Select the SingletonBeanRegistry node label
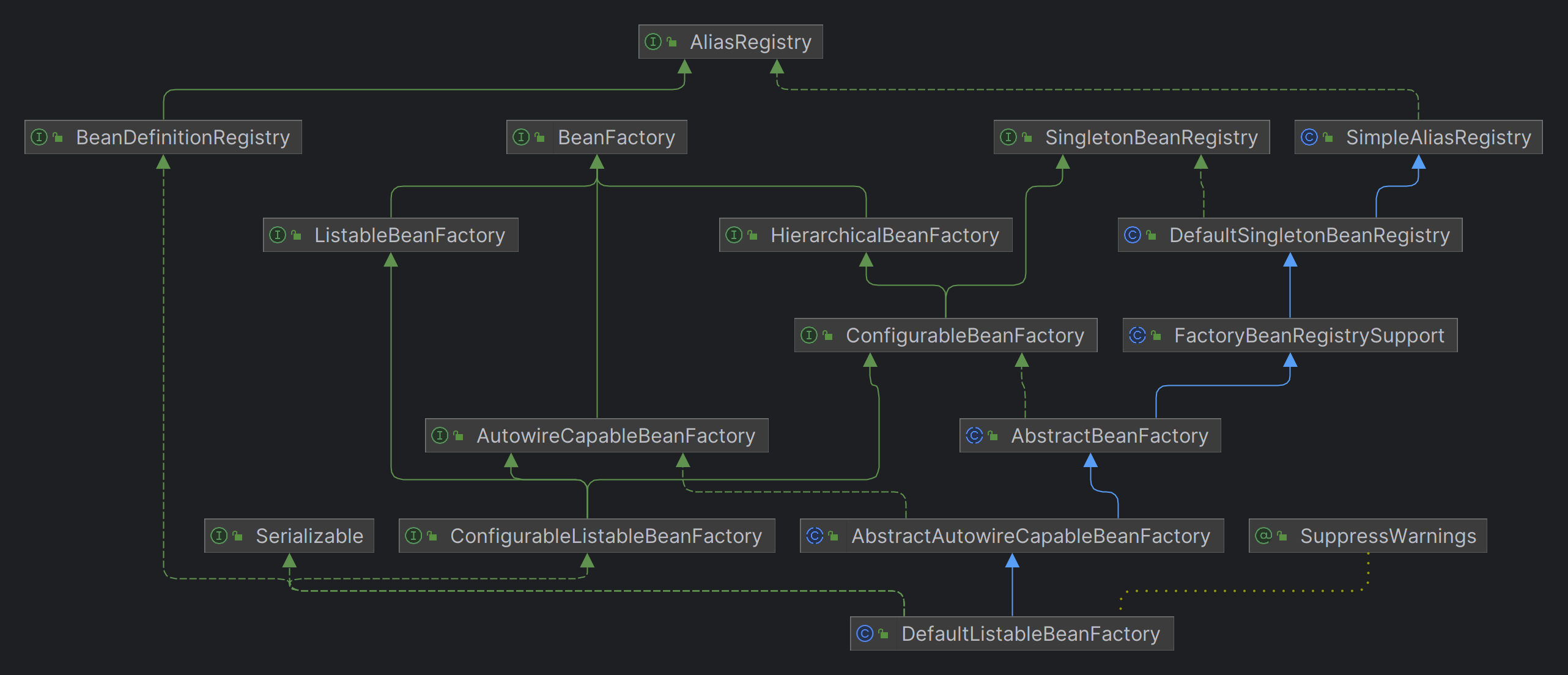 [1152, 138]
